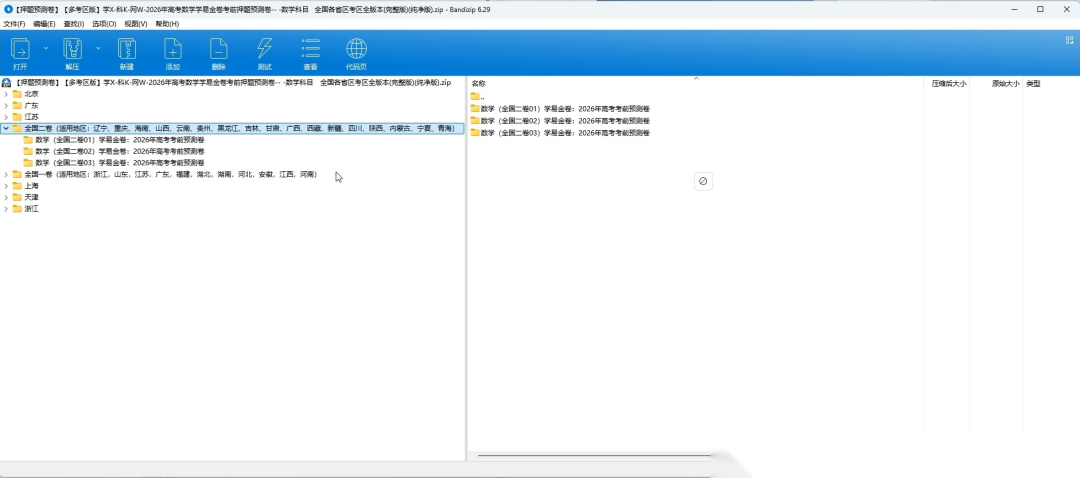The image size is (1080, 478).
Task: Expand the 全国一卷 folder in the tree
Action: [6, 174]
